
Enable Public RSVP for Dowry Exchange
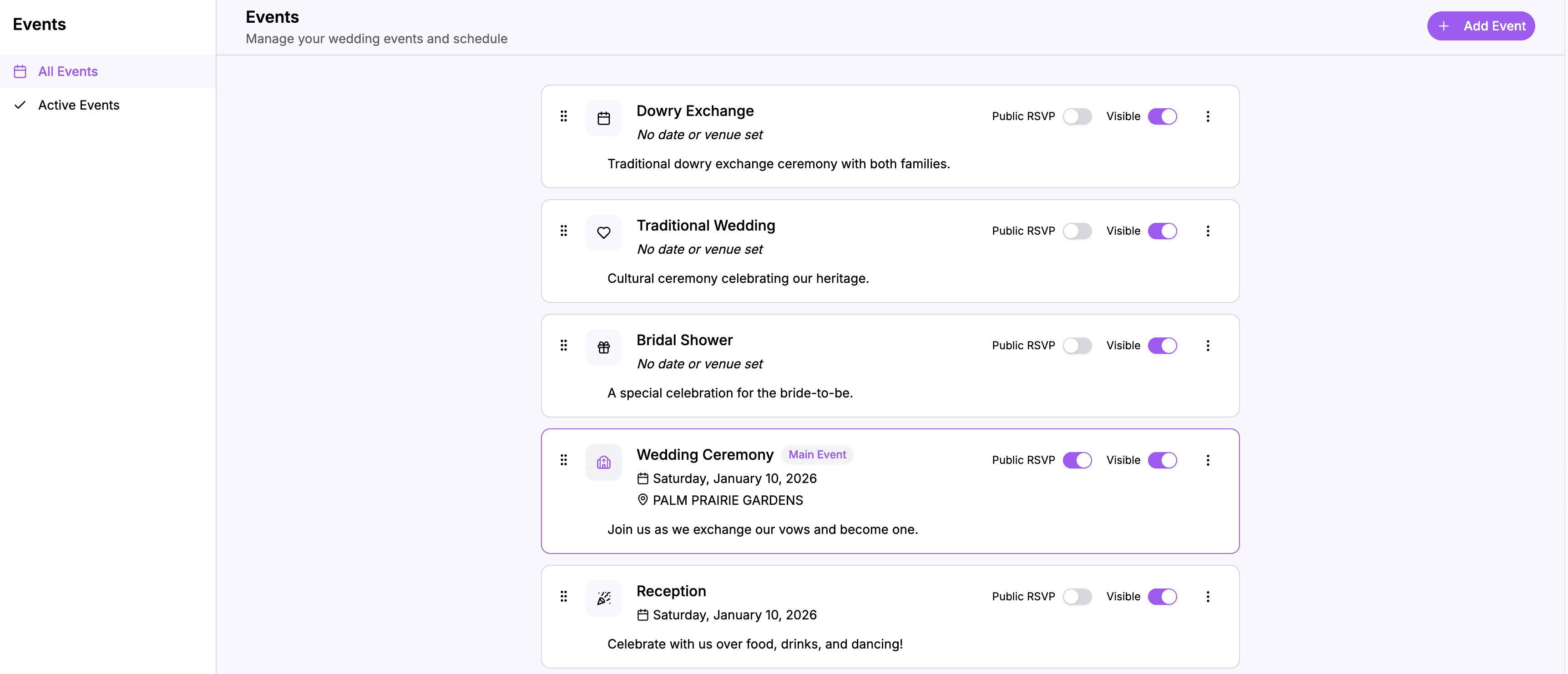[1077, 116]
